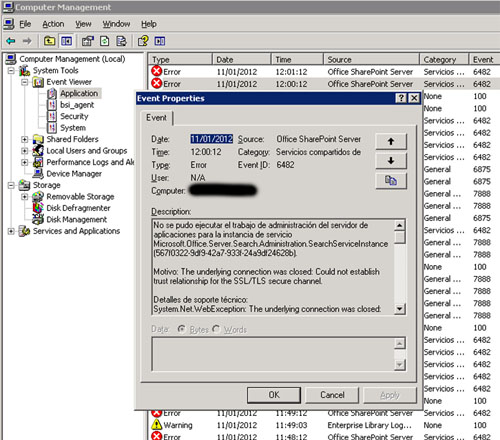Screen dimensions: 500x440
Task: Click the Device Manager icon in the tree
Action: click(x=38, y=173)
